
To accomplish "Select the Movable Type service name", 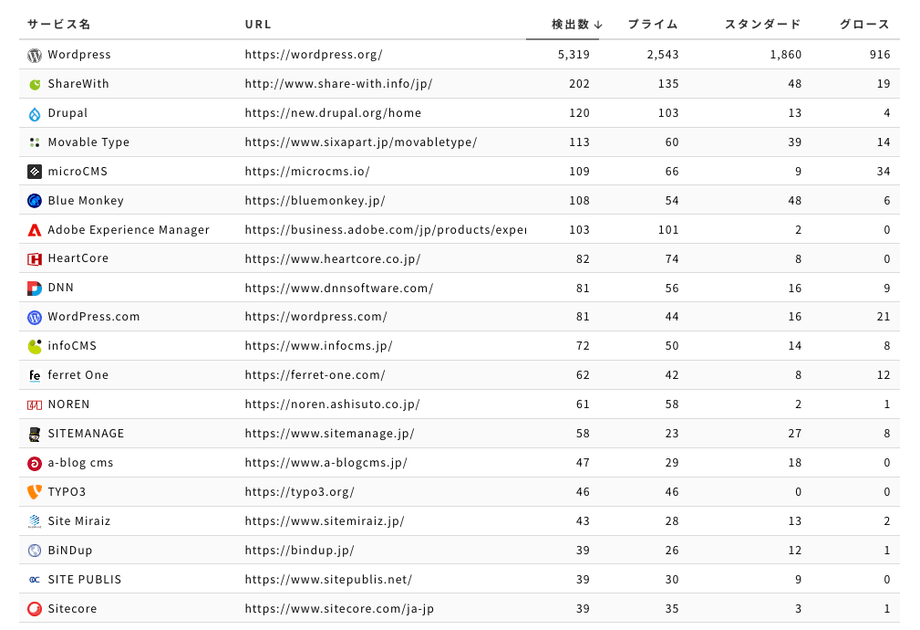I will pos(88,143).
